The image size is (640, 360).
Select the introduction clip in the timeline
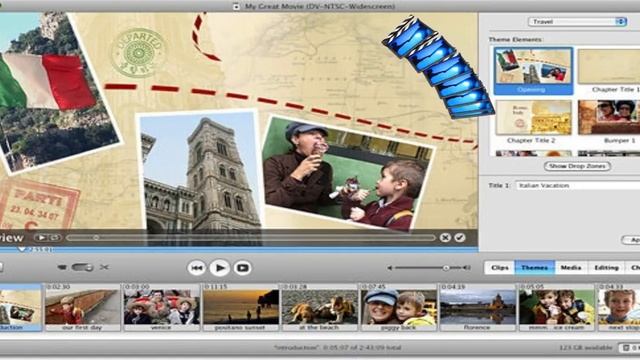tap(20, 307)
